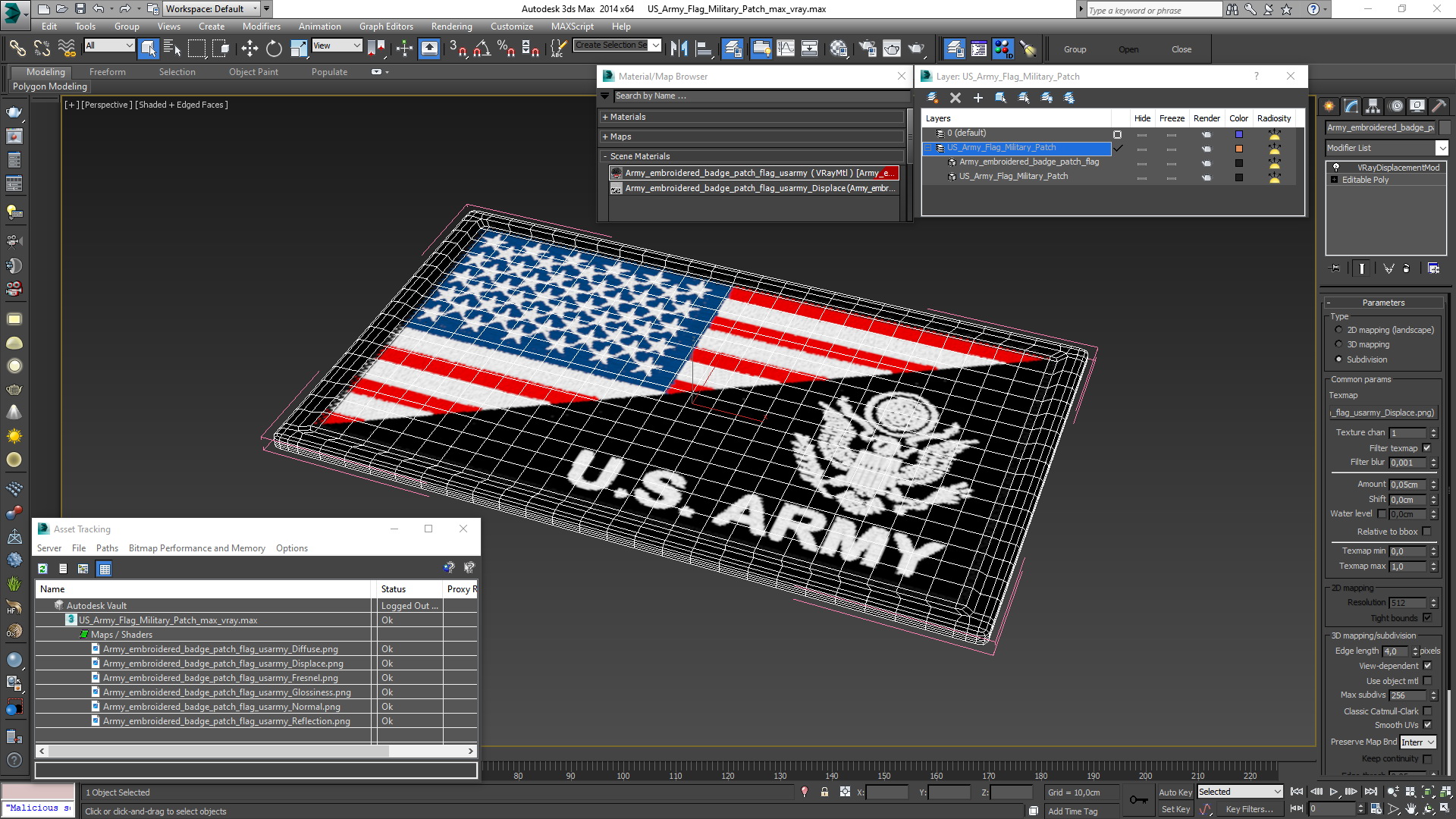Toggle the View-dependent checkbox

[x=1426, y=666]
